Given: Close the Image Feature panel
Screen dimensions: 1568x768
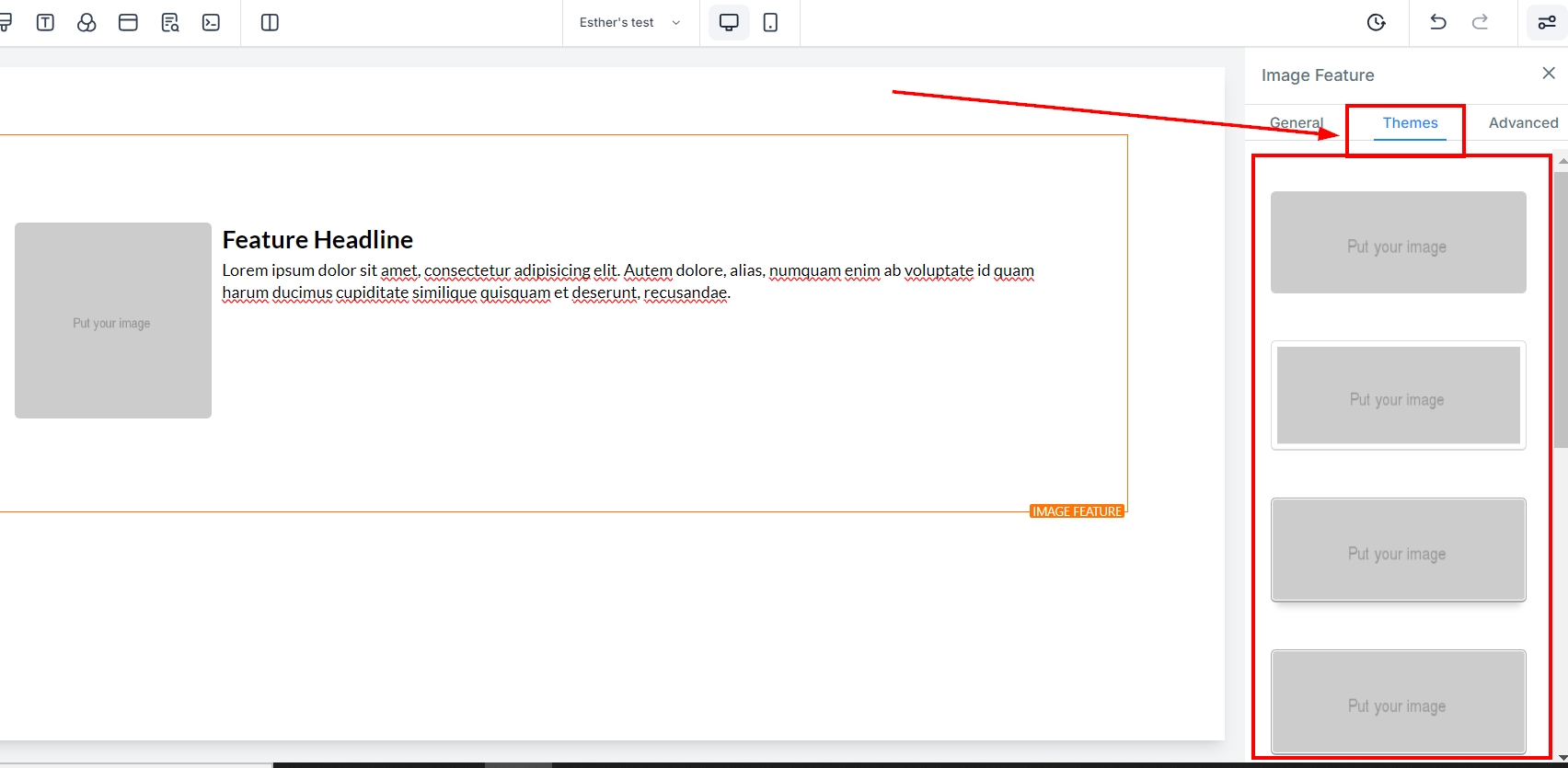Looking at the screenshot, I should pyautogui.click(x=1549, y=74).
